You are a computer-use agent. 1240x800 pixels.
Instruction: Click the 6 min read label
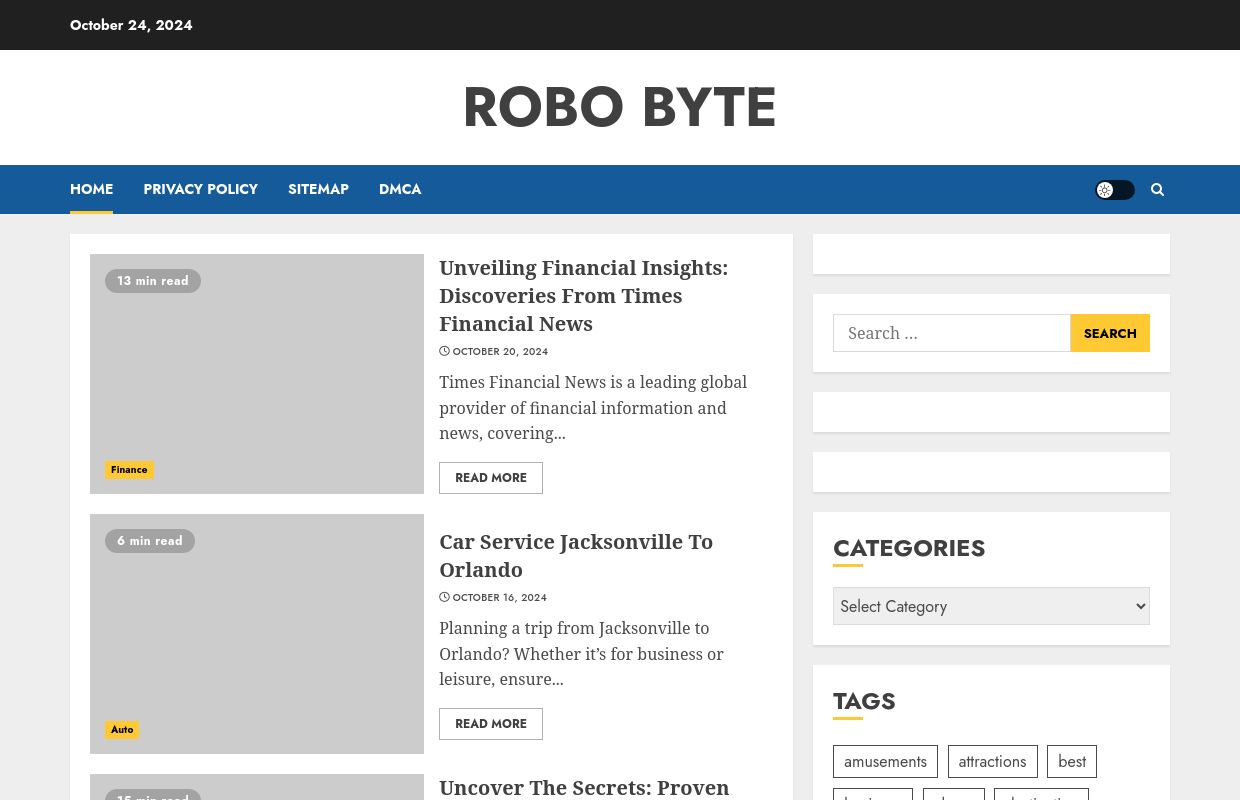coord(150,541)
